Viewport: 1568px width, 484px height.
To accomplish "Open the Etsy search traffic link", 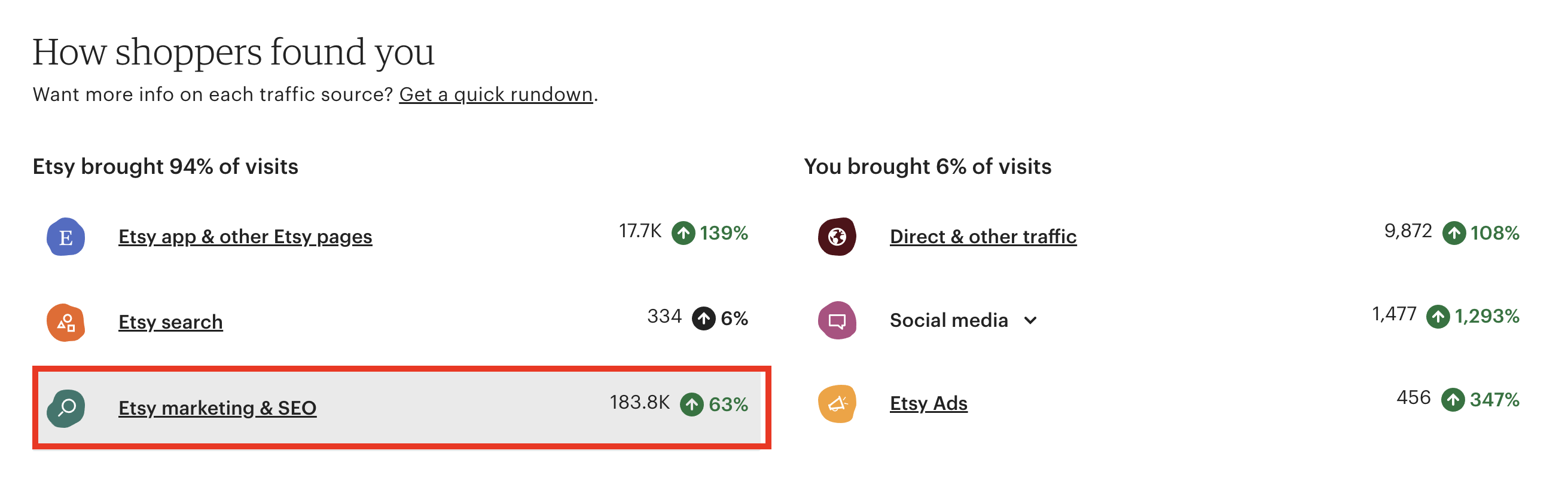I will 170,322.
